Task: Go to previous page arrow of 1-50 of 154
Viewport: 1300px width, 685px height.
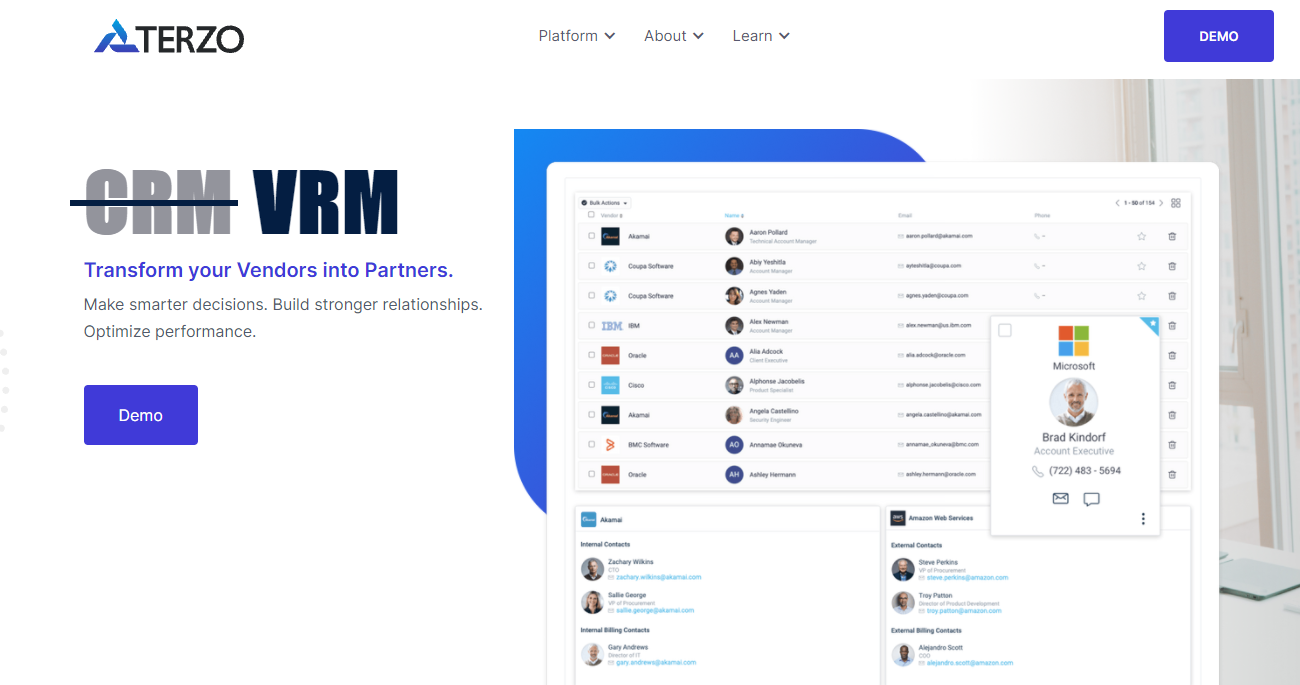Action: click(x=1118, y=203)
